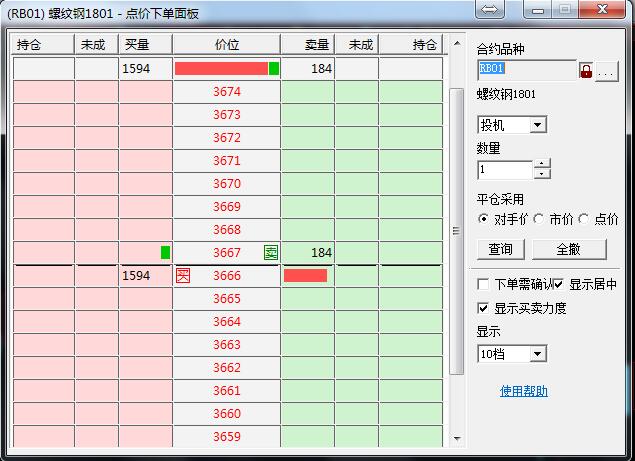635x461 pixels.
Task: Select the 点价 radio button
Action: coord(583,219)
